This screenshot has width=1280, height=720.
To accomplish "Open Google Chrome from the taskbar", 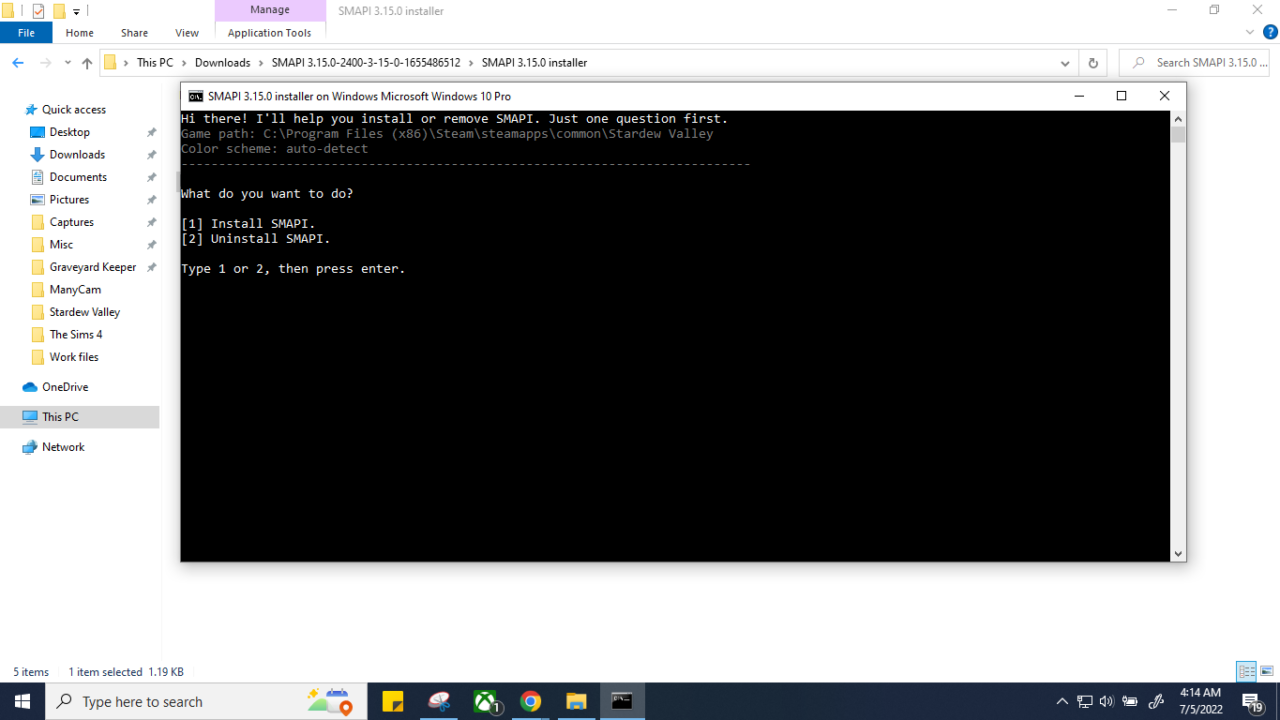I will pos(531,702).
